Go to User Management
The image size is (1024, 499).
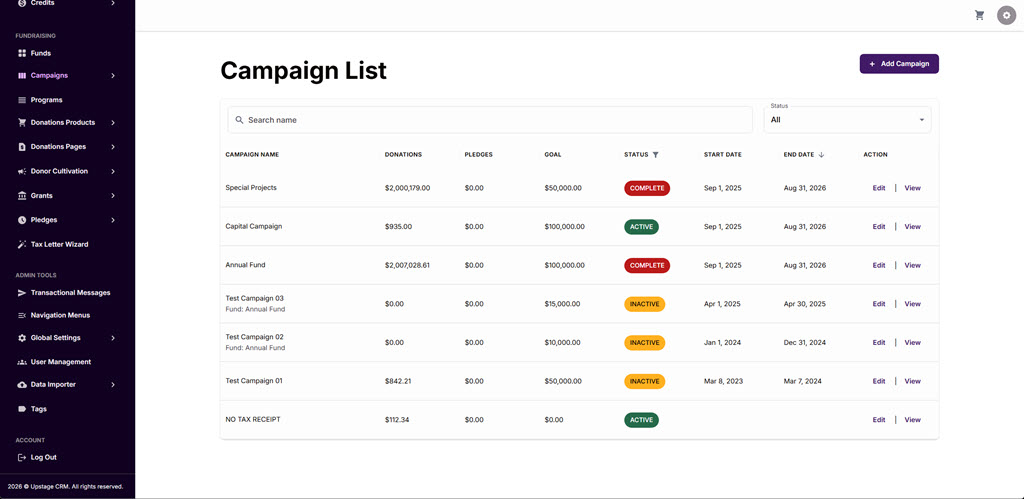click(60, 362)
